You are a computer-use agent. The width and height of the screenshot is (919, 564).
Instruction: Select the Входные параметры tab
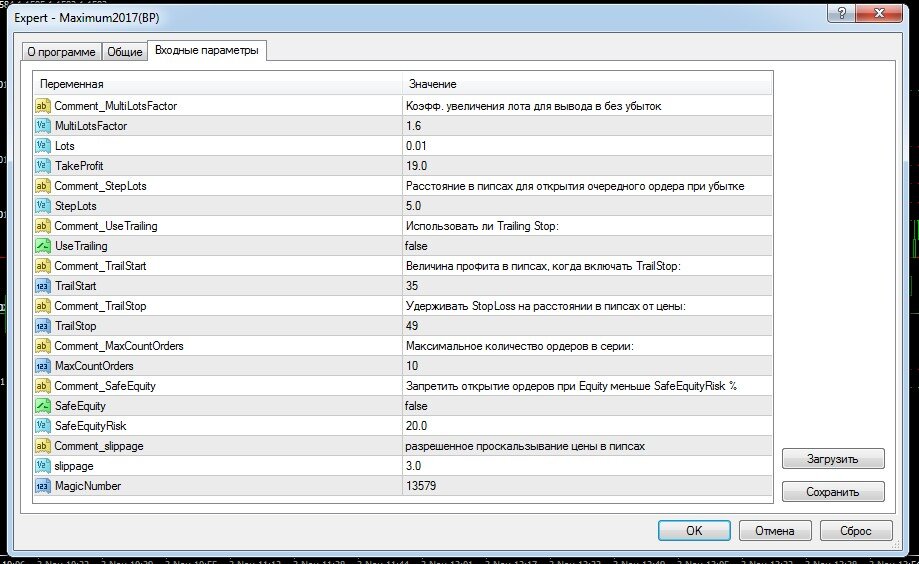tap(207, 50)
